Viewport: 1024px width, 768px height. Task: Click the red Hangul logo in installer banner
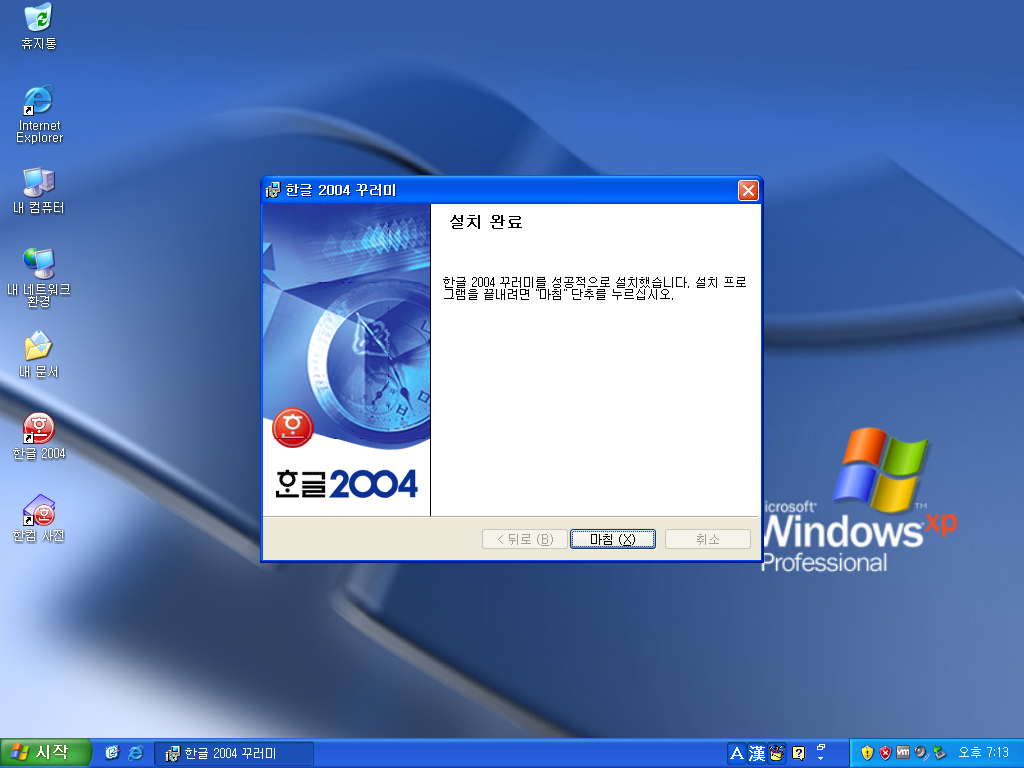(x=293, y=428)
